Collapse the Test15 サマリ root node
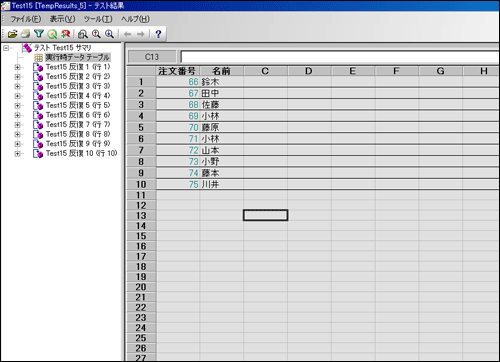500x362 pixels. [6, 48]
